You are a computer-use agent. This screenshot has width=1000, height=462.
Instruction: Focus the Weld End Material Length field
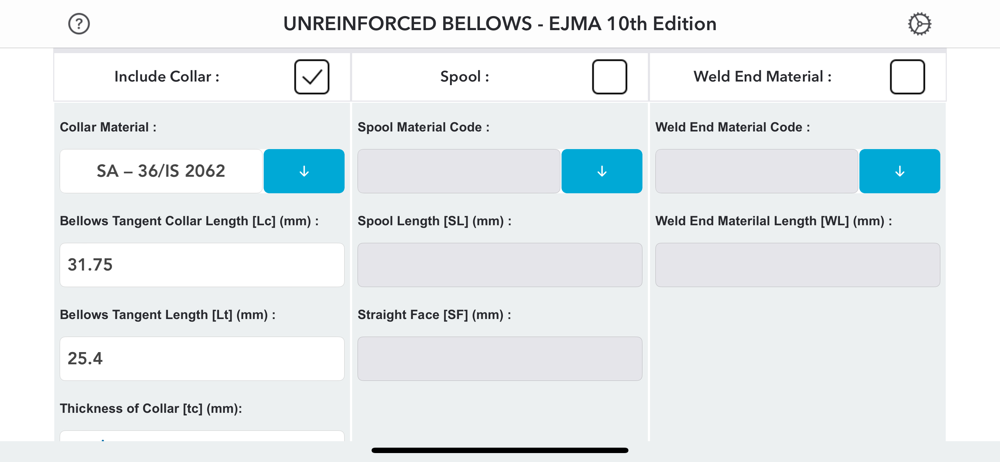coord(797,265)
